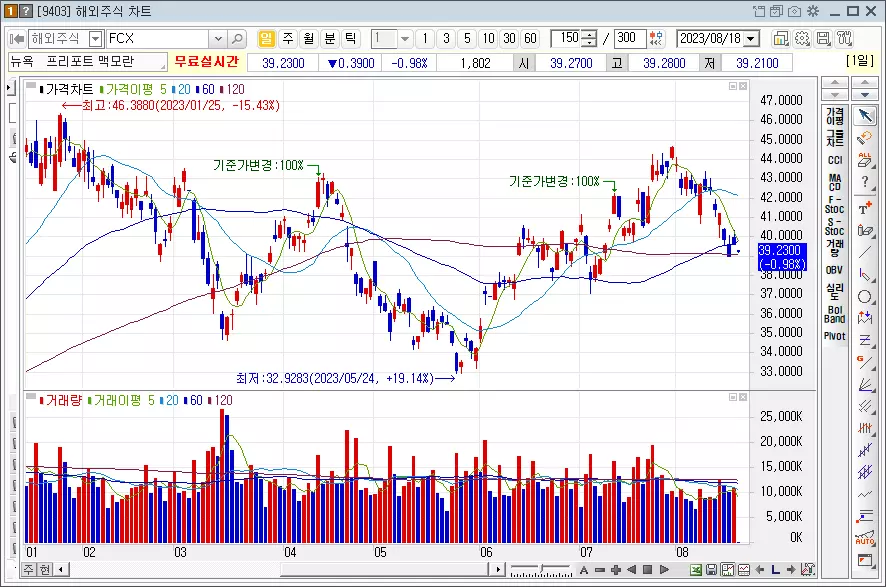Add the F-Stoc indicator
The height and width of the screenshot is (587, 886).
click(x=834, y=204)
